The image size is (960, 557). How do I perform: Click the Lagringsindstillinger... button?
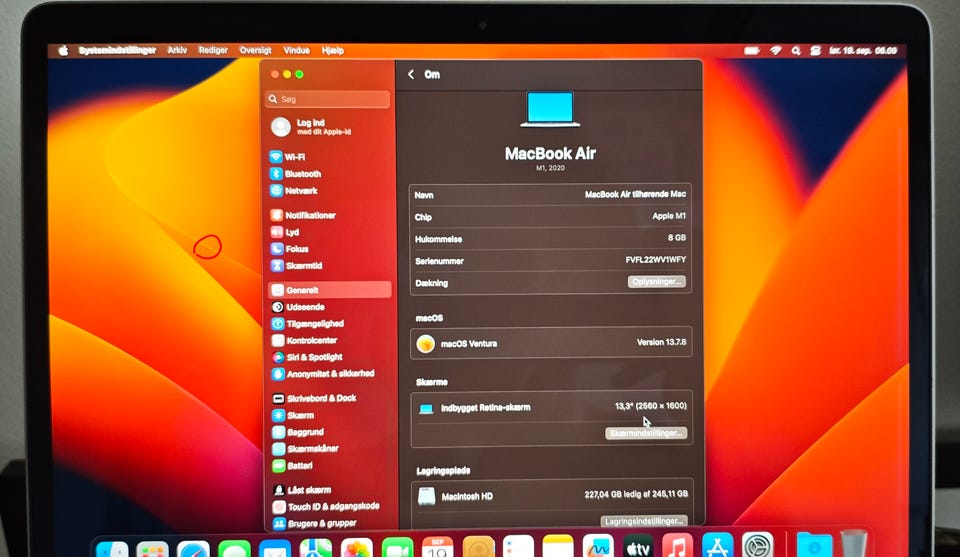643,521
